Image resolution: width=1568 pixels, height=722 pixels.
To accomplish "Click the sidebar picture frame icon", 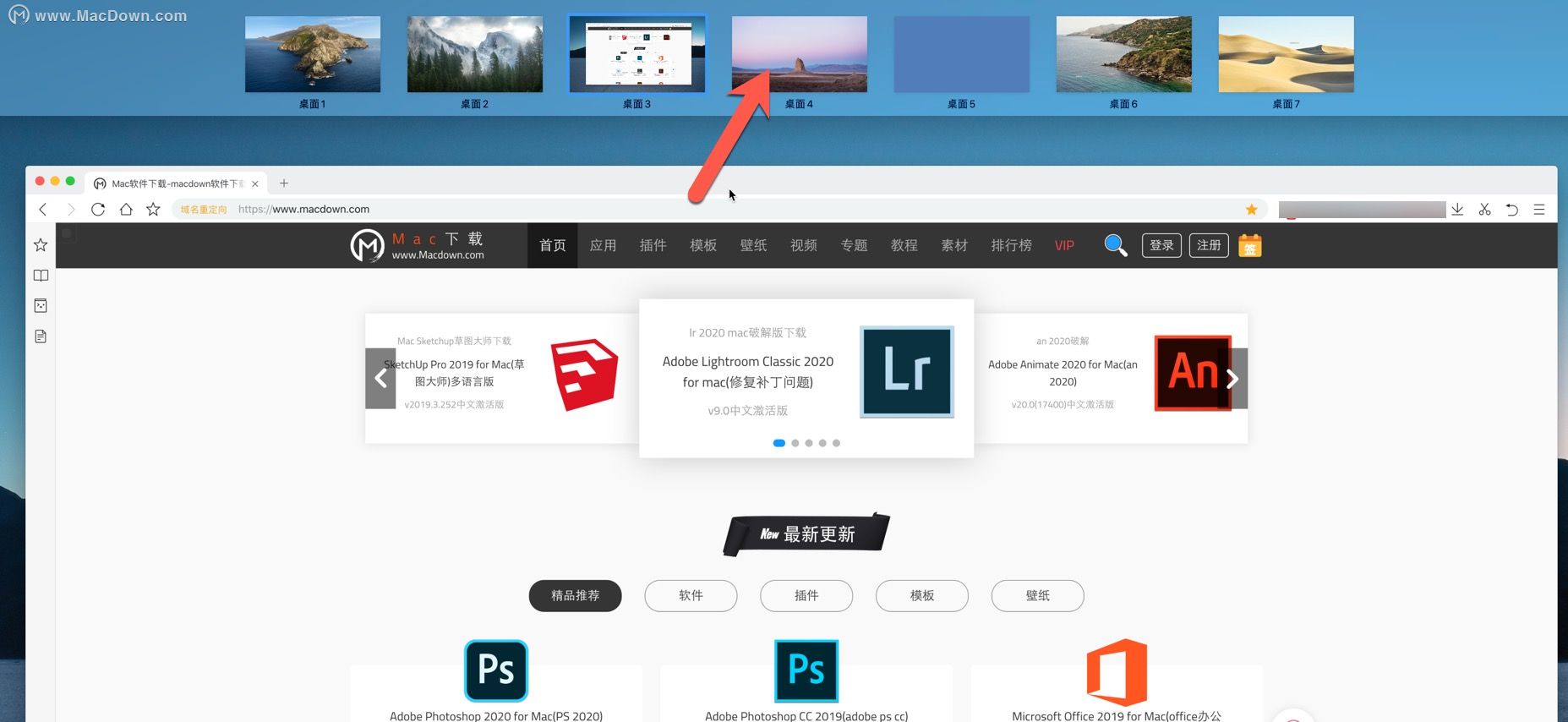I will pos(41,306).
